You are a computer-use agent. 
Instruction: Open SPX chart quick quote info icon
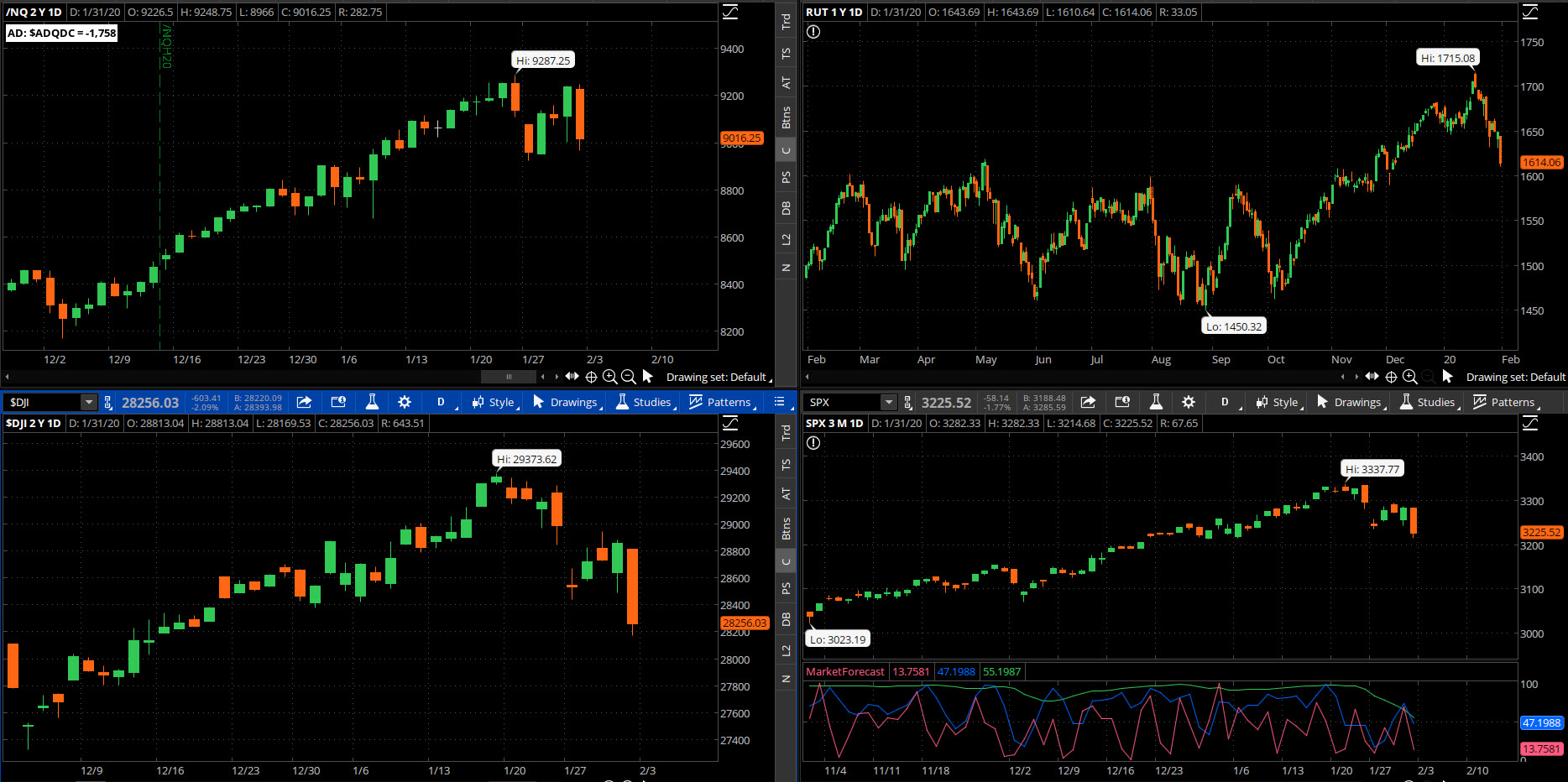pos(1122,402)
